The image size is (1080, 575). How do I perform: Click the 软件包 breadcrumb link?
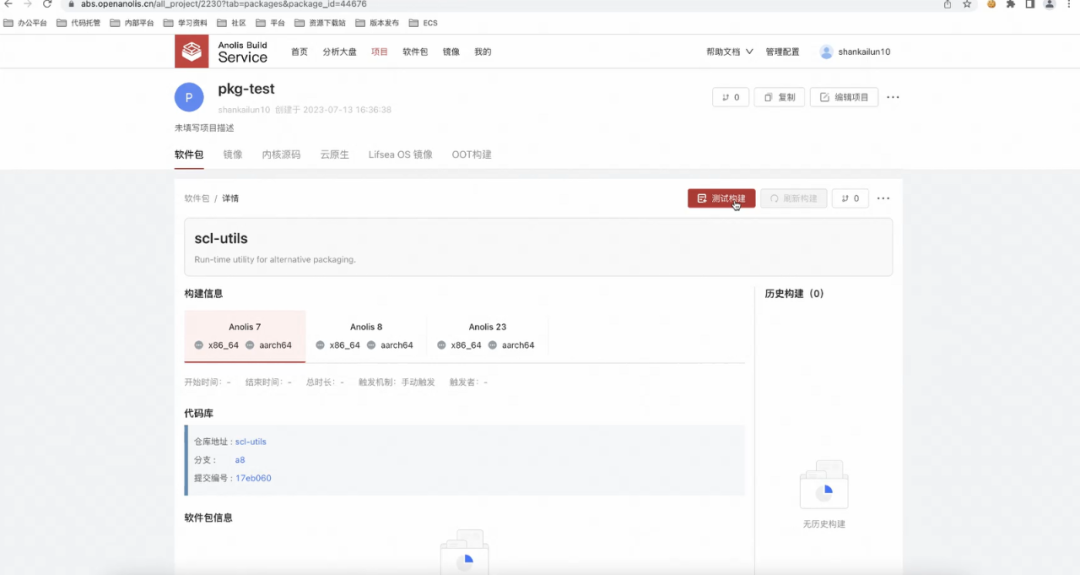point(196,198)
